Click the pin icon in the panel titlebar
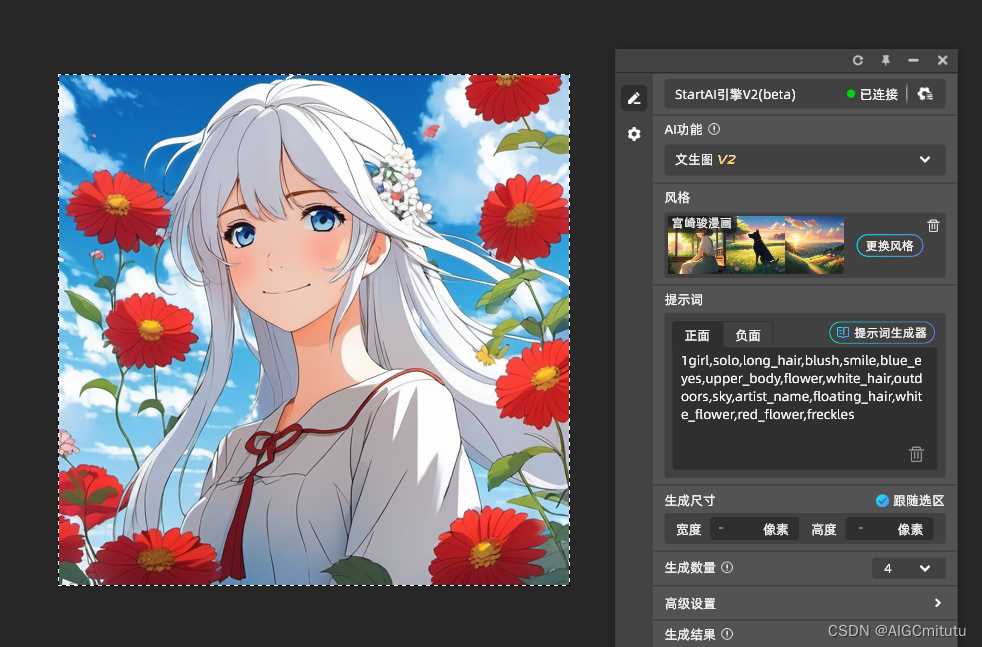The height and width of the screenshot is (647, 982). [886, 60]
